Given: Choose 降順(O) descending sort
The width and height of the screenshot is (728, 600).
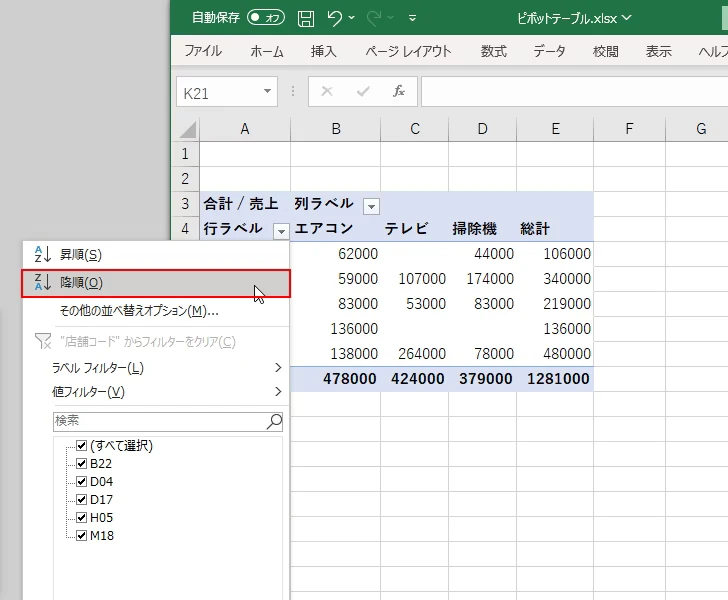Looking at the screenshot, I should (x=156, y=283).
